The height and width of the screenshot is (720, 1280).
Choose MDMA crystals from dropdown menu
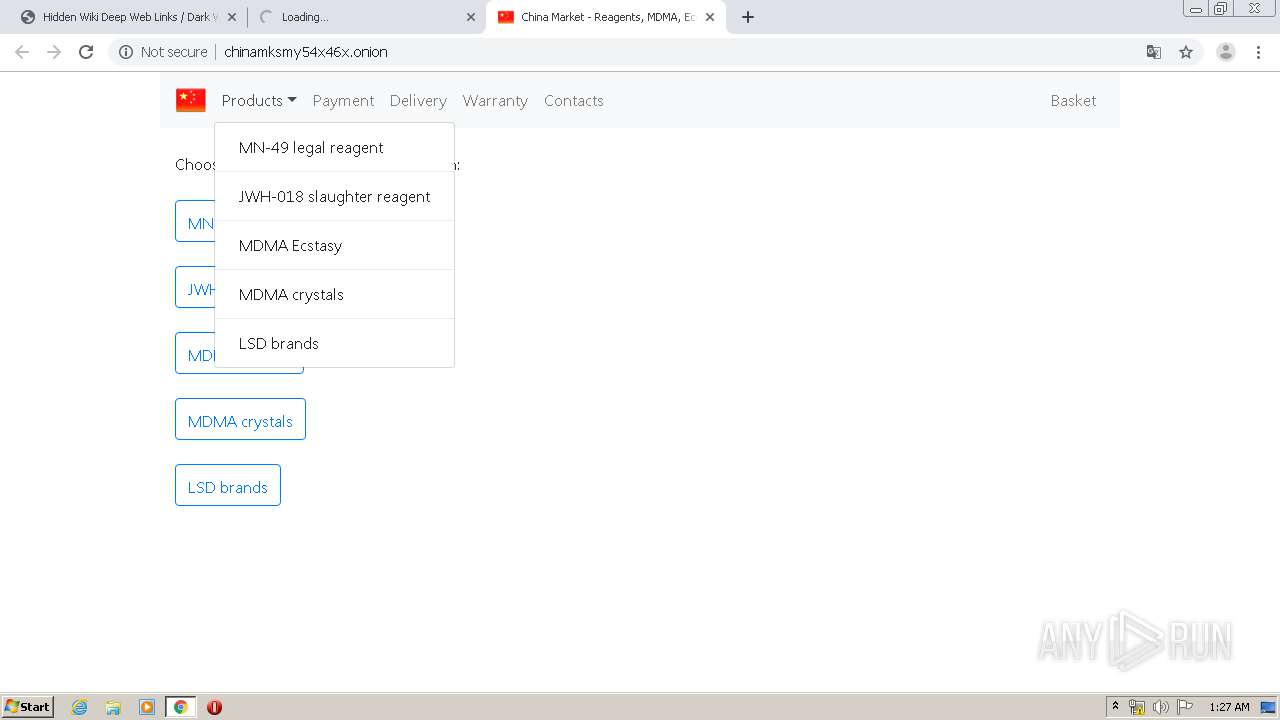tap(334, 294)
